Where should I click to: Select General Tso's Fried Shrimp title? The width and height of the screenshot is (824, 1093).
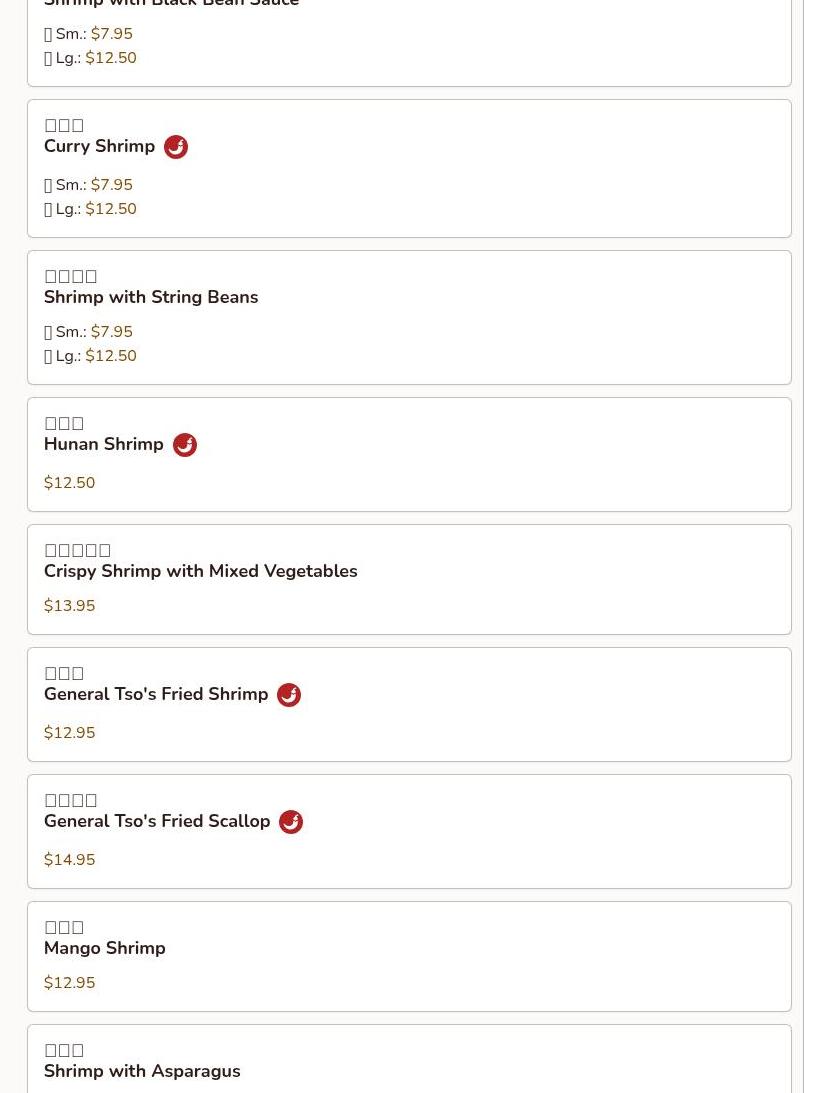[155, 694]
